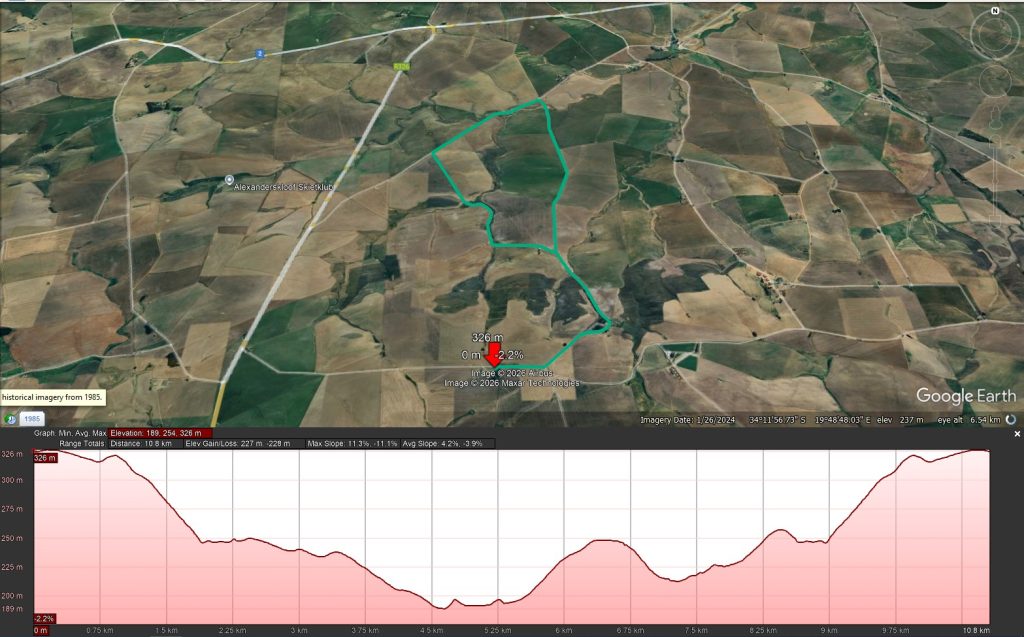Close the elevation profile panel
Screen dimensions: 1024x637
[x=1017, y=434]
